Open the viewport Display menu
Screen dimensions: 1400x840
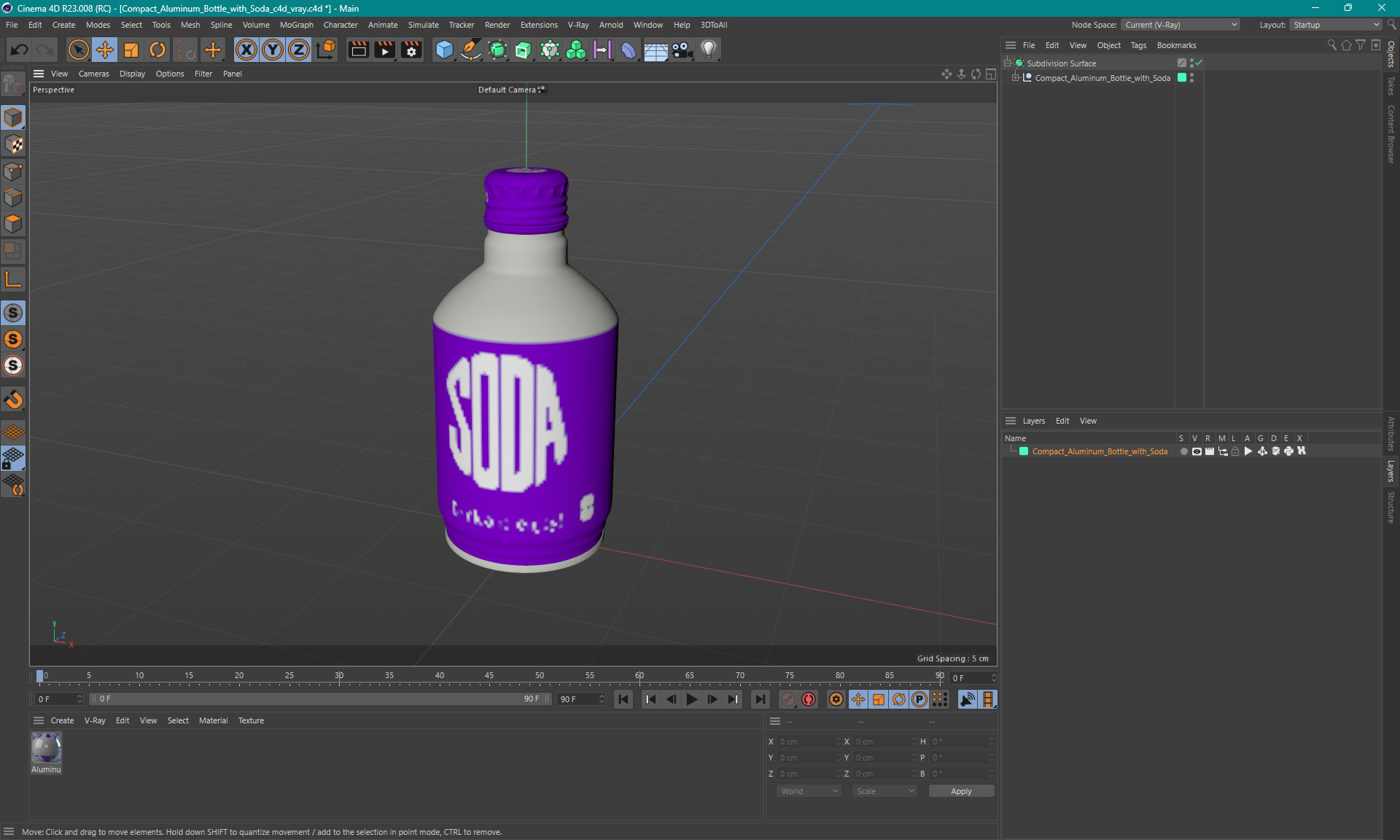pyautogui.click(x=132, y=74)
